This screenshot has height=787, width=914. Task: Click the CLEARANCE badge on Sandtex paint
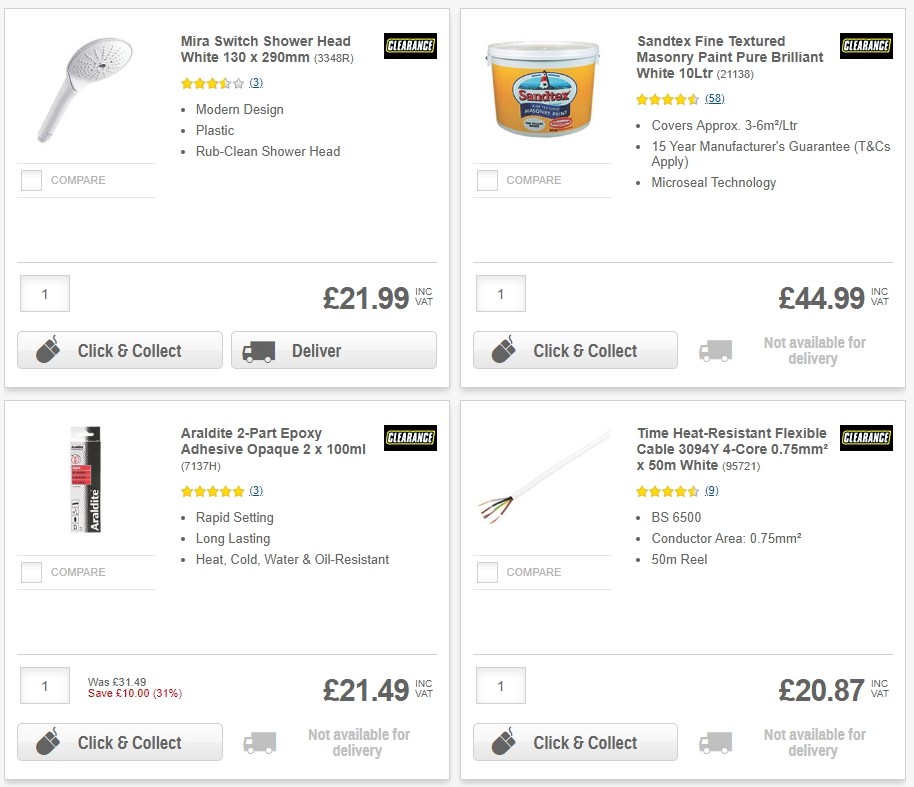[x=866, y=46]
